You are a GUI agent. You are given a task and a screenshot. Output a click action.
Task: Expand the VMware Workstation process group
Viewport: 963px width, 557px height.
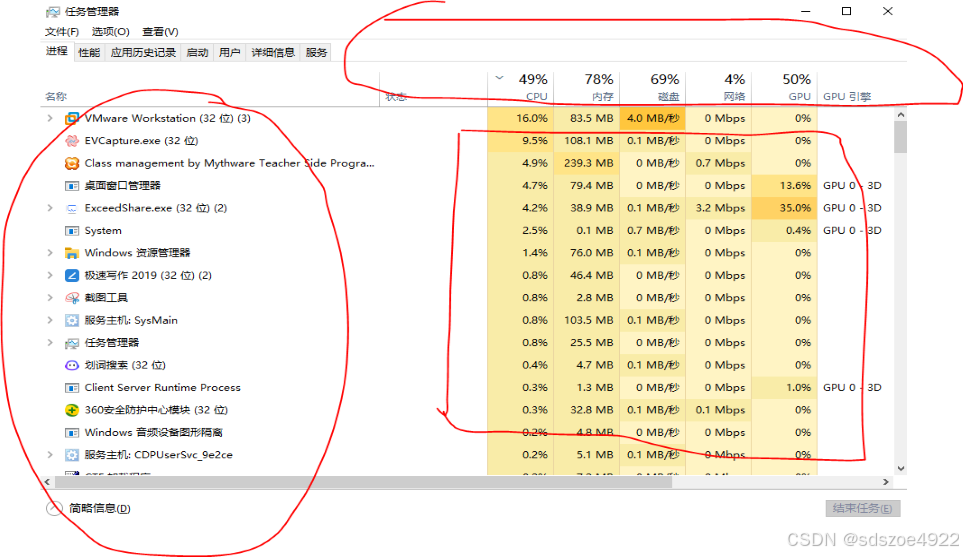tap(50, 118)
